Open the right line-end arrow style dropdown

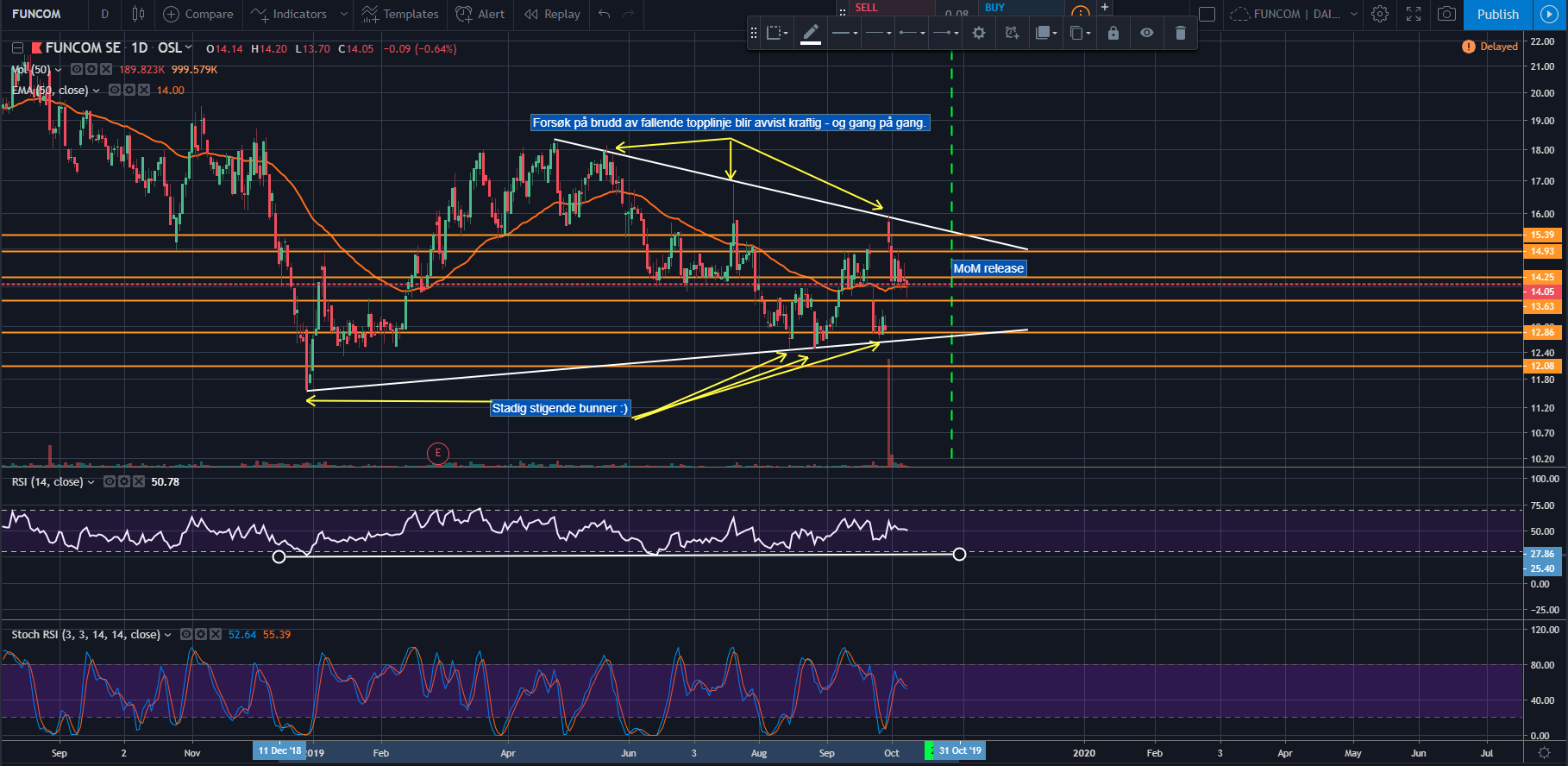(x=945, y=33)
